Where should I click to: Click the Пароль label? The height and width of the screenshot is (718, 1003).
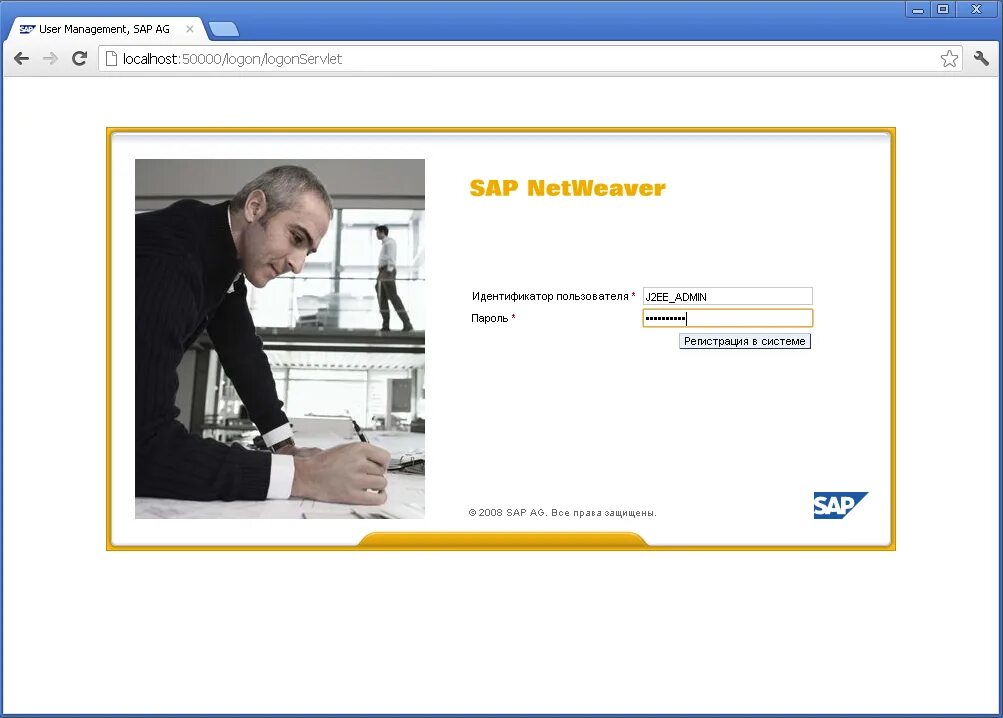point(489,318)
